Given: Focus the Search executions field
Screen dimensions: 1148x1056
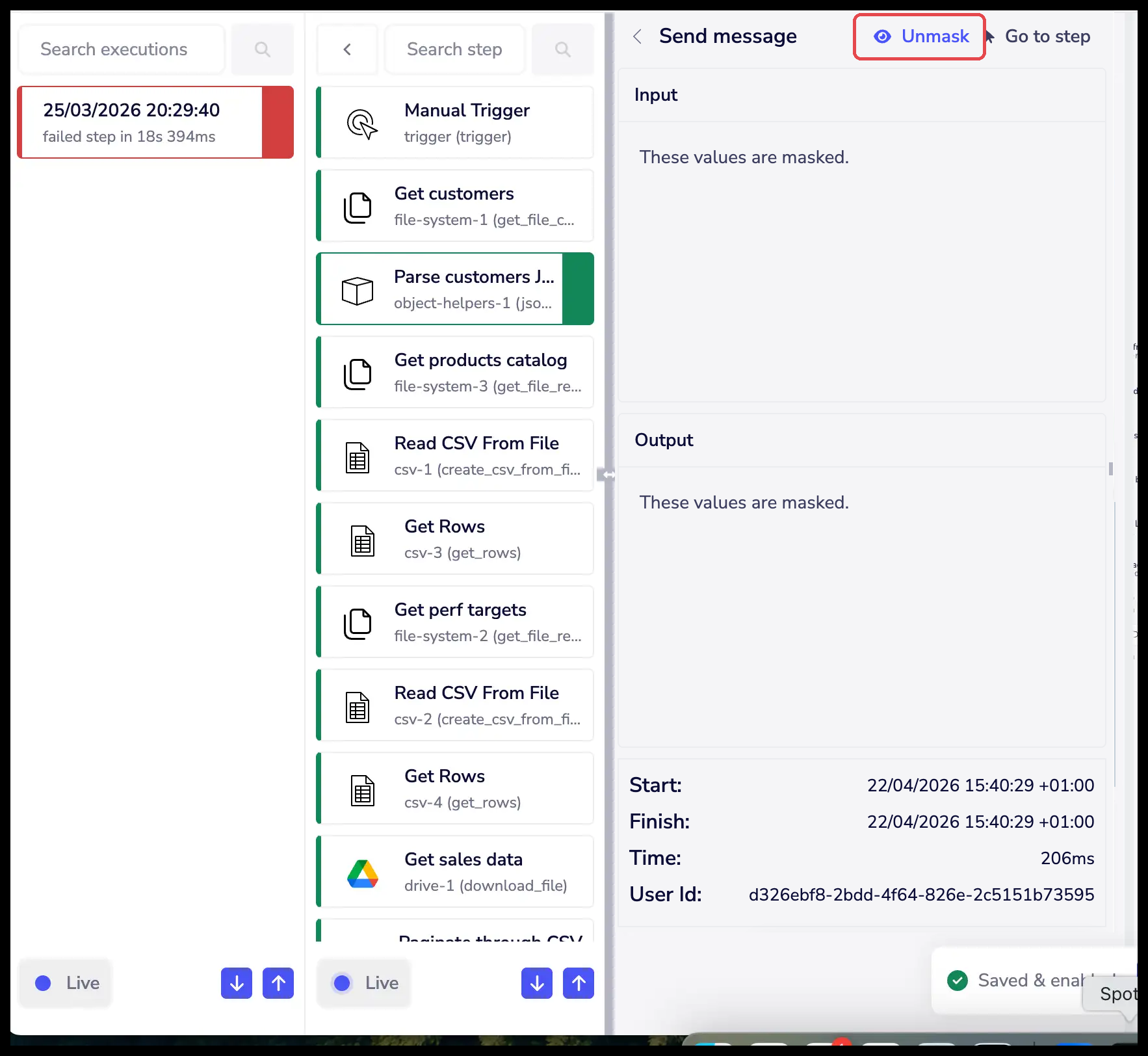Looking at the screenshot, I should (x=122, y=49).
